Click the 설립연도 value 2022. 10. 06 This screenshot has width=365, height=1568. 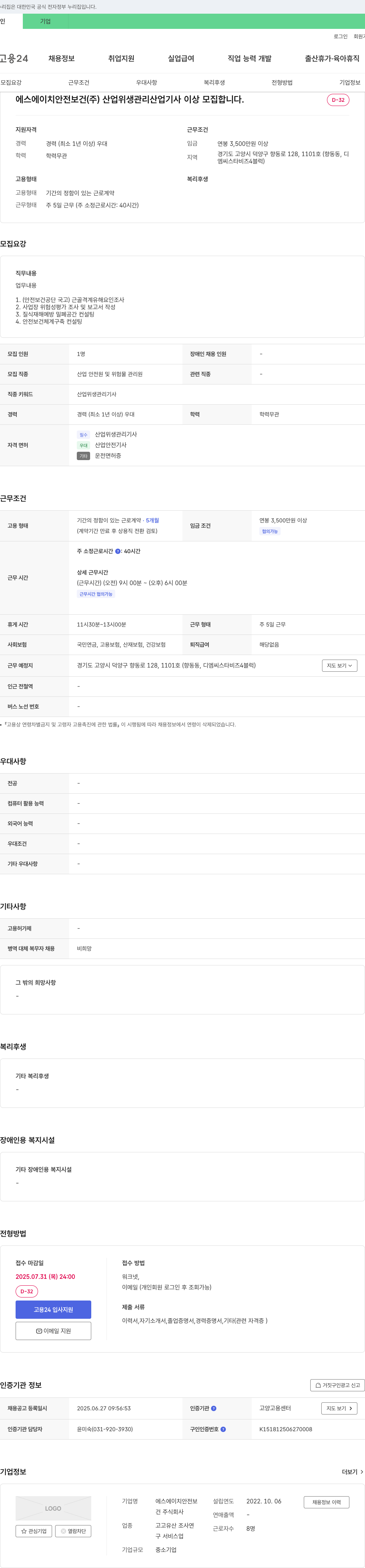point(264,1501)
